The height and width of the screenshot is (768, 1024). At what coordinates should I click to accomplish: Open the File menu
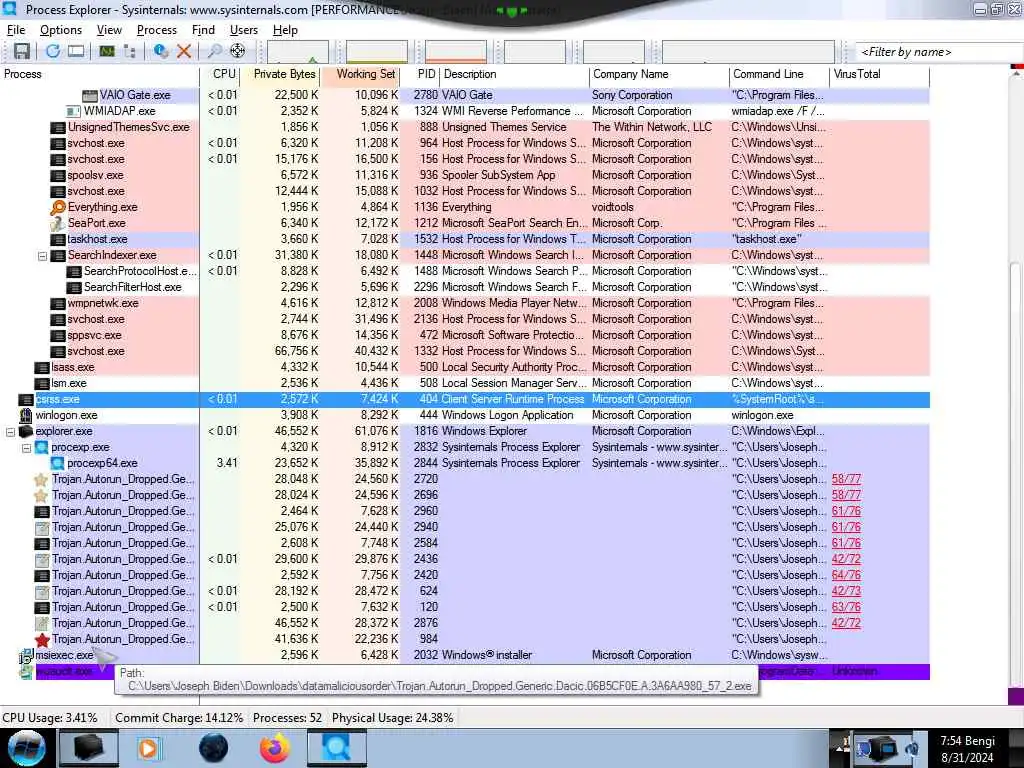[16, 30]
